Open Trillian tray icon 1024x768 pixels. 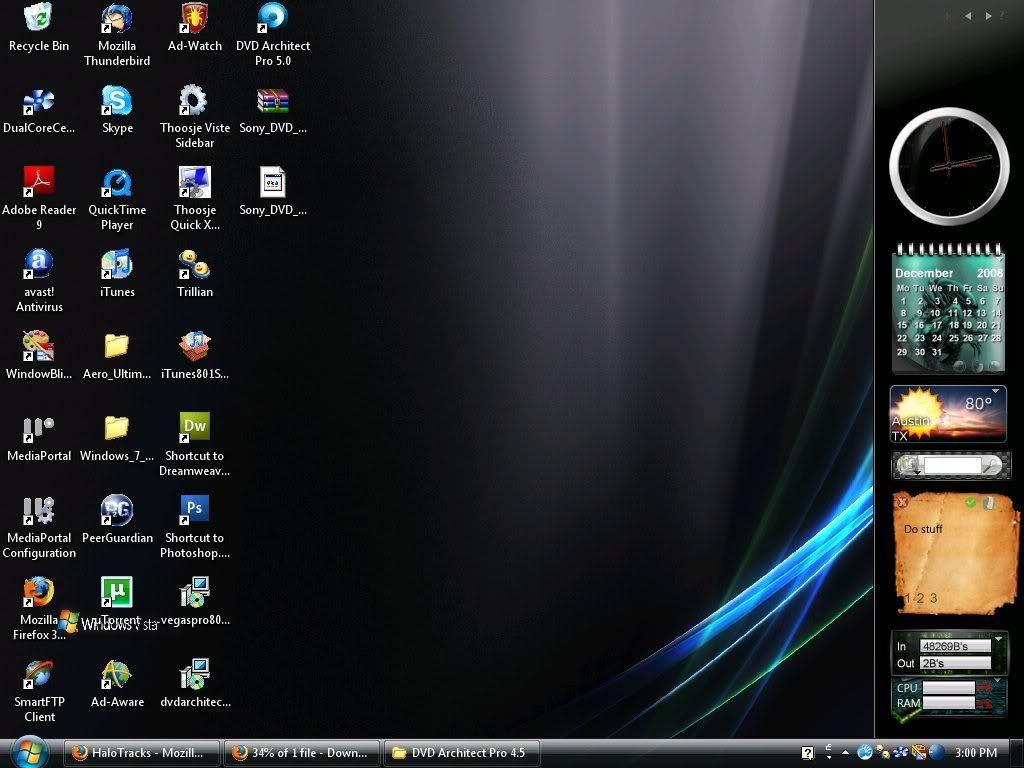pyautogui.click(x=883, y=753)
